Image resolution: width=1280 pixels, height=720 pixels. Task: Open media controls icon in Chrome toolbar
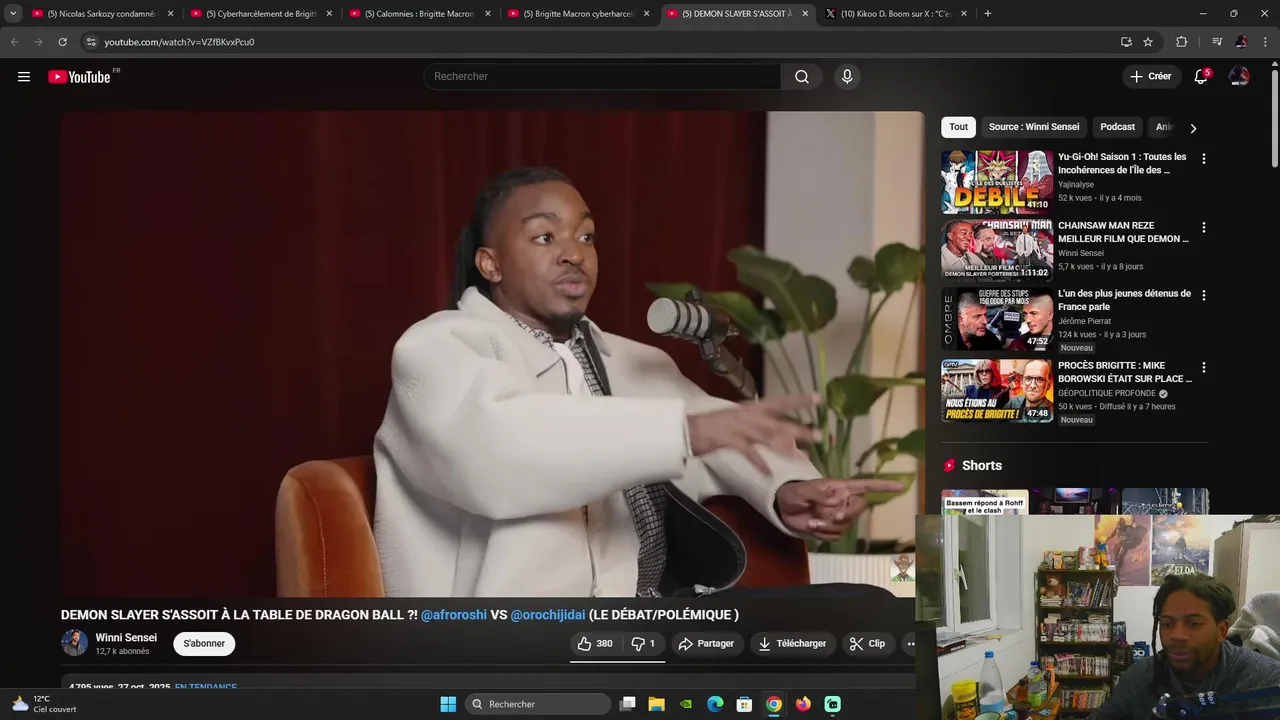[x=1217, y=42]
